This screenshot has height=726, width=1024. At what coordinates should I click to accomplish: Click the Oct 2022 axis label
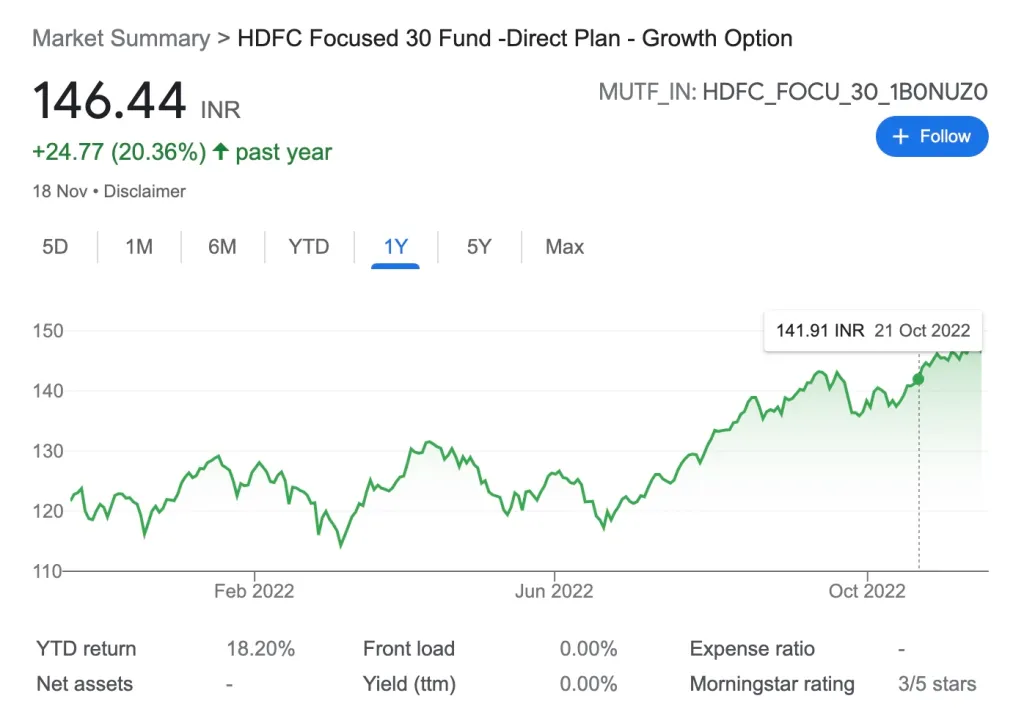pos(867,591)
